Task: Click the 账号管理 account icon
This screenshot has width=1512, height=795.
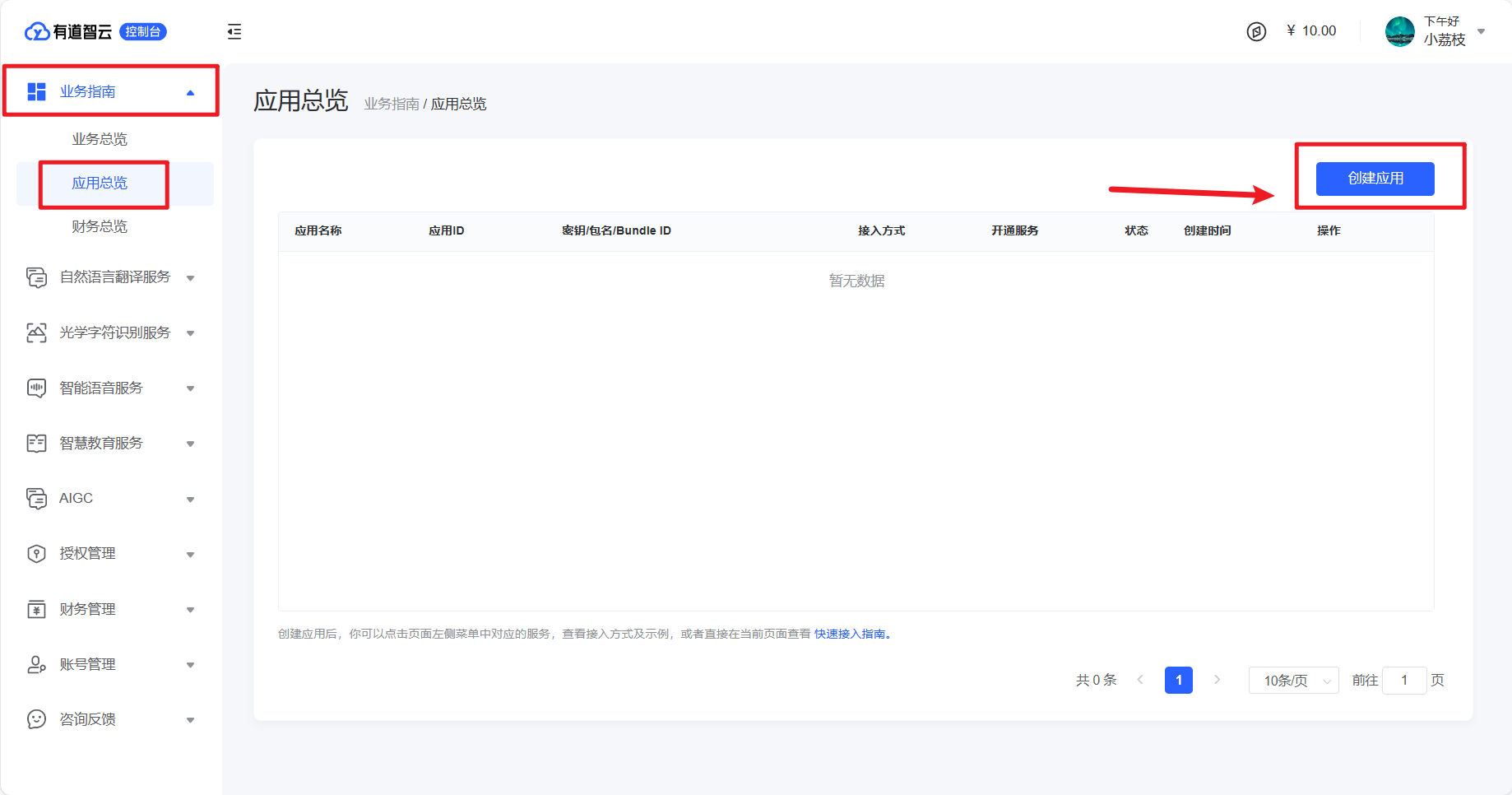Action: [x=35, y=664]
